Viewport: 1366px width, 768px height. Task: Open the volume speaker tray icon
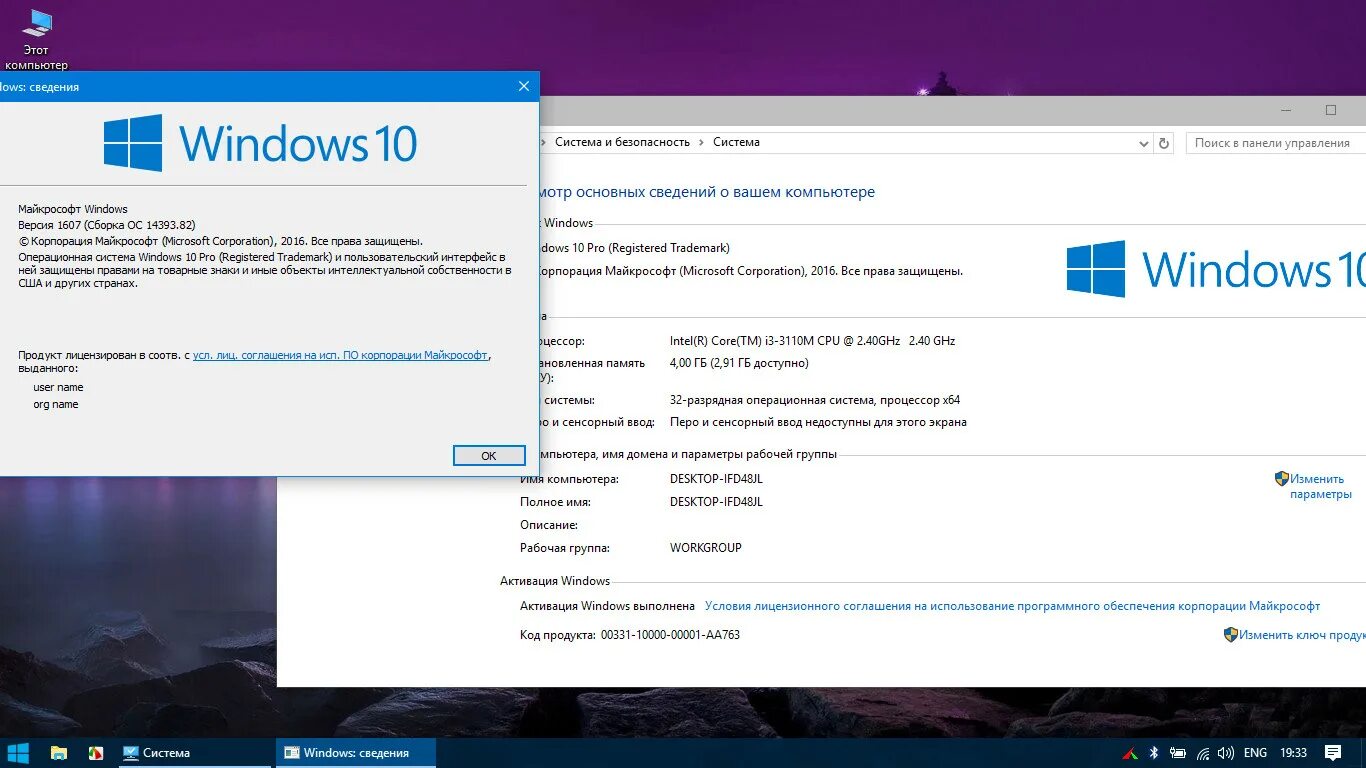[x=1226, y=753]
